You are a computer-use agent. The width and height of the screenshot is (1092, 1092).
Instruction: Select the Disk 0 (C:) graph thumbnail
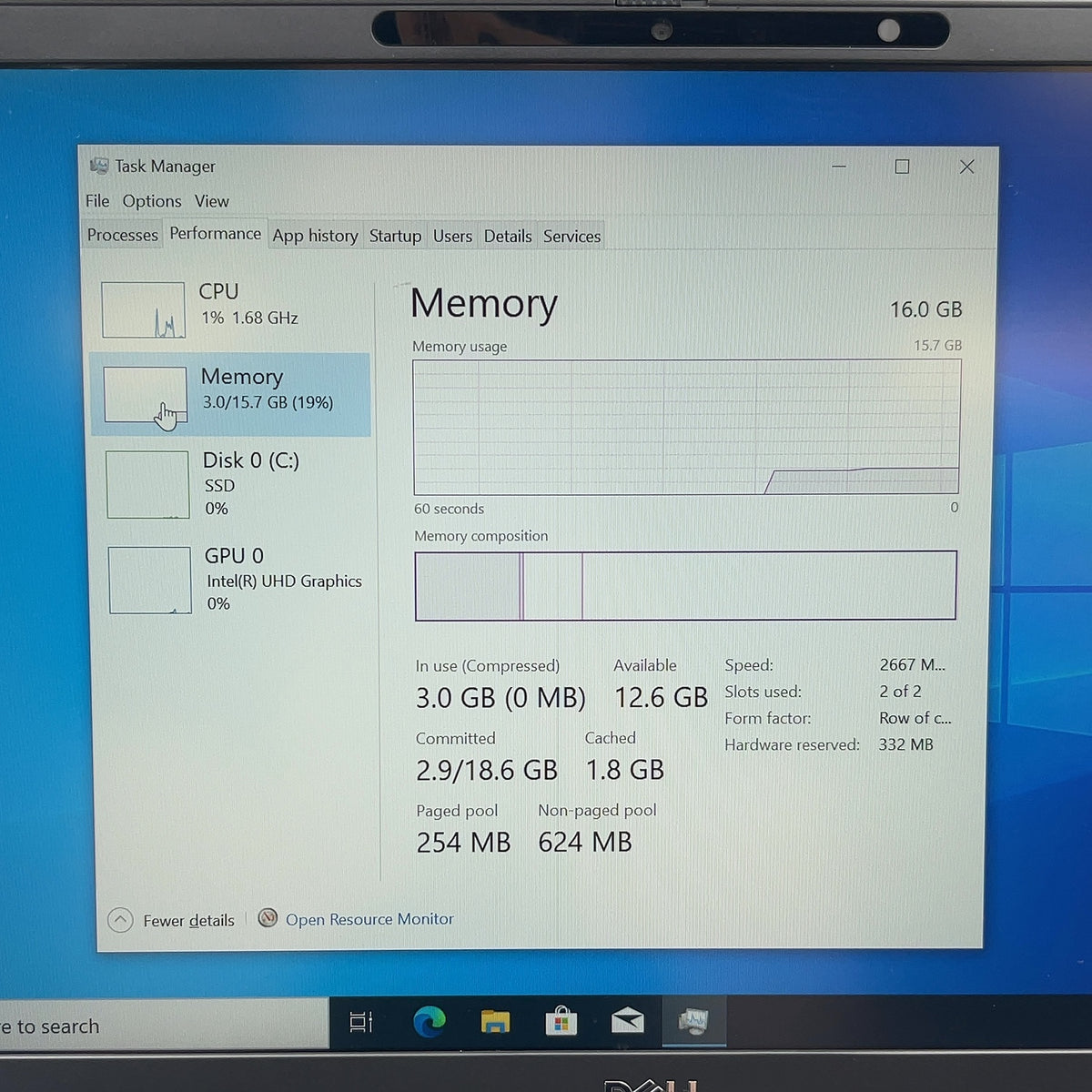147,484
